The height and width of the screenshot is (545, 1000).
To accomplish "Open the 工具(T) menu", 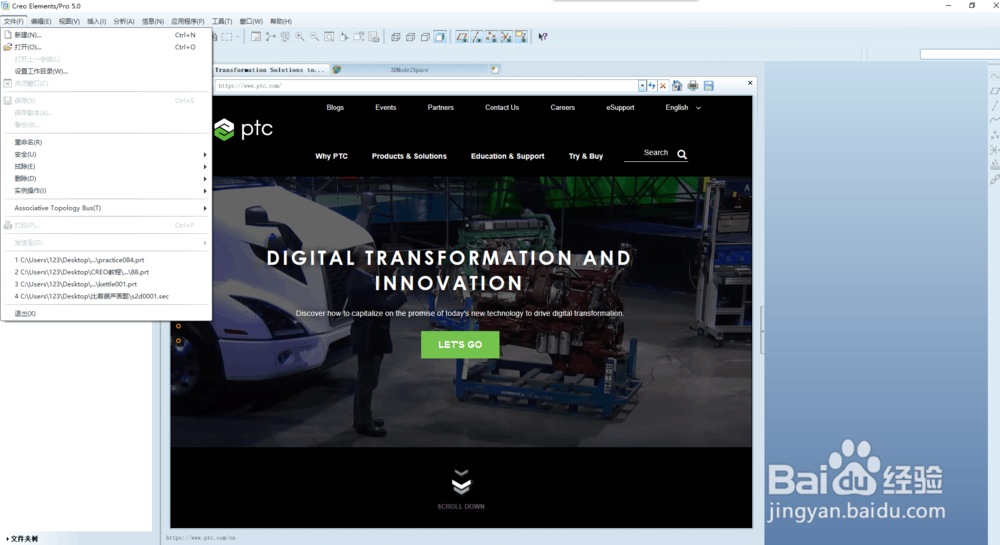I will coord(222,21).
